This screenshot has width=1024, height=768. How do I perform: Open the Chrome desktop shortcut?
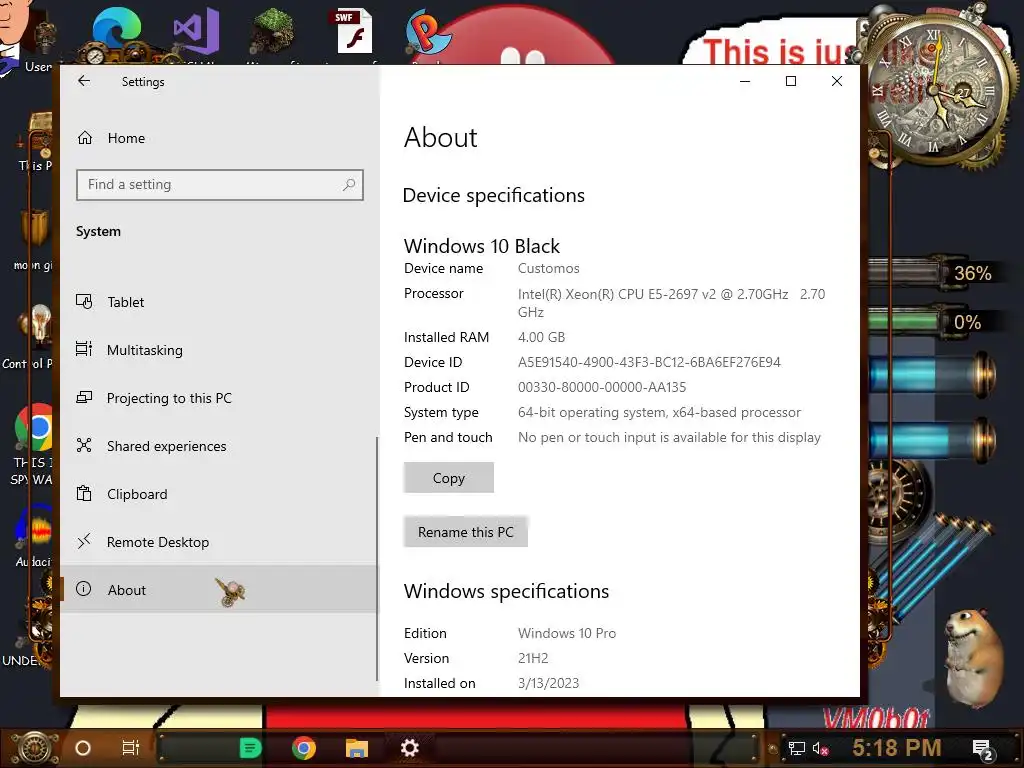point(33,427)
